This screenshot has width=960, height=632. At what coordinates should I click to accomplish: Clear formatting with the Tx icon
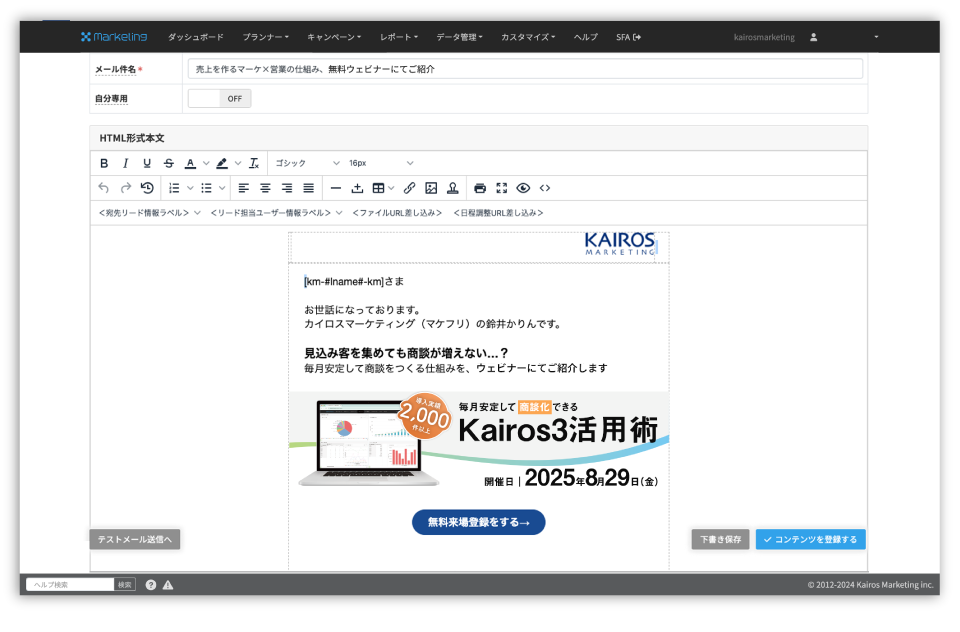tap(254, 164)
